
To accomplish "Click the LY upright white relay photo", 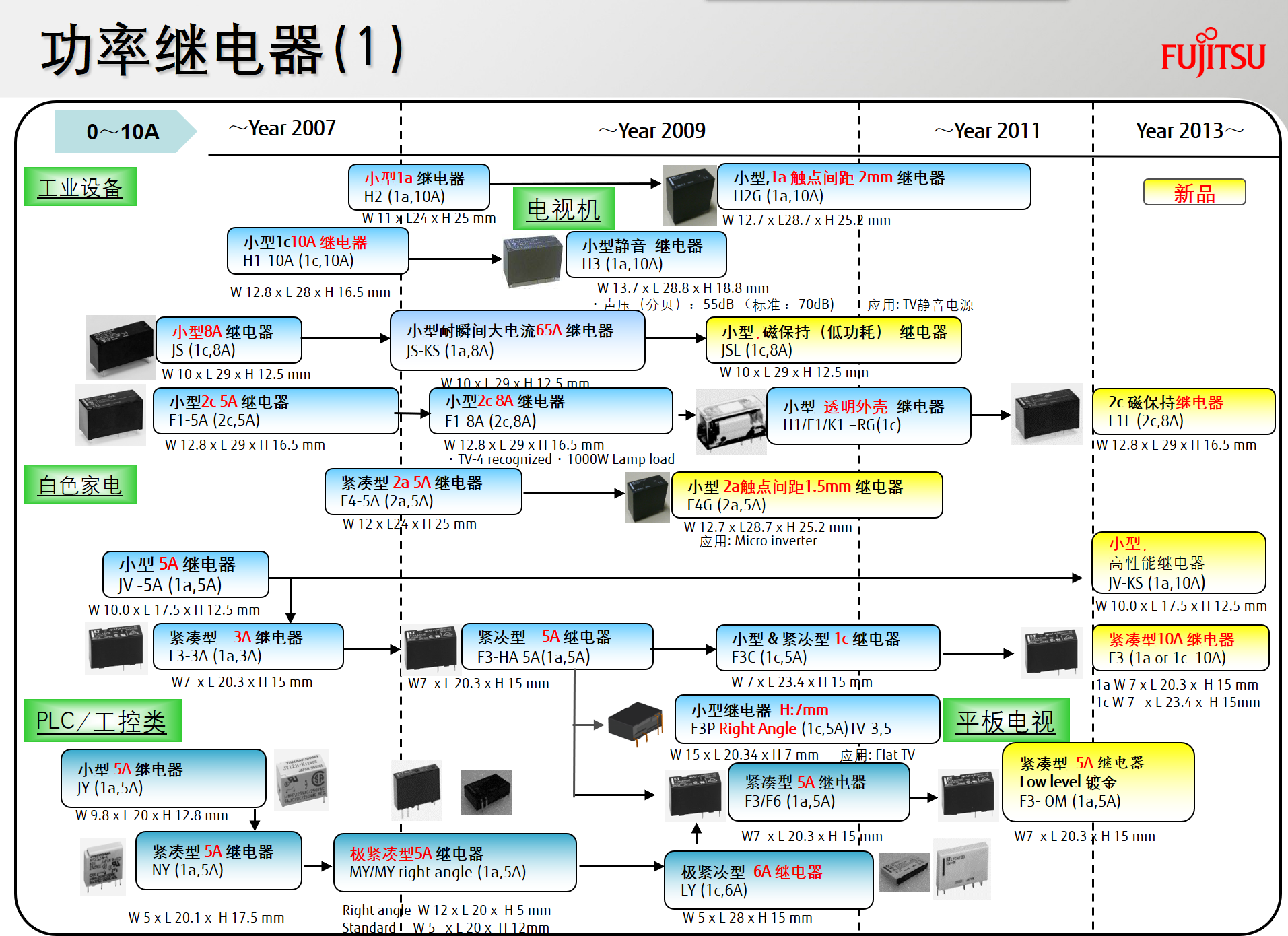I will tap(962, 869).
